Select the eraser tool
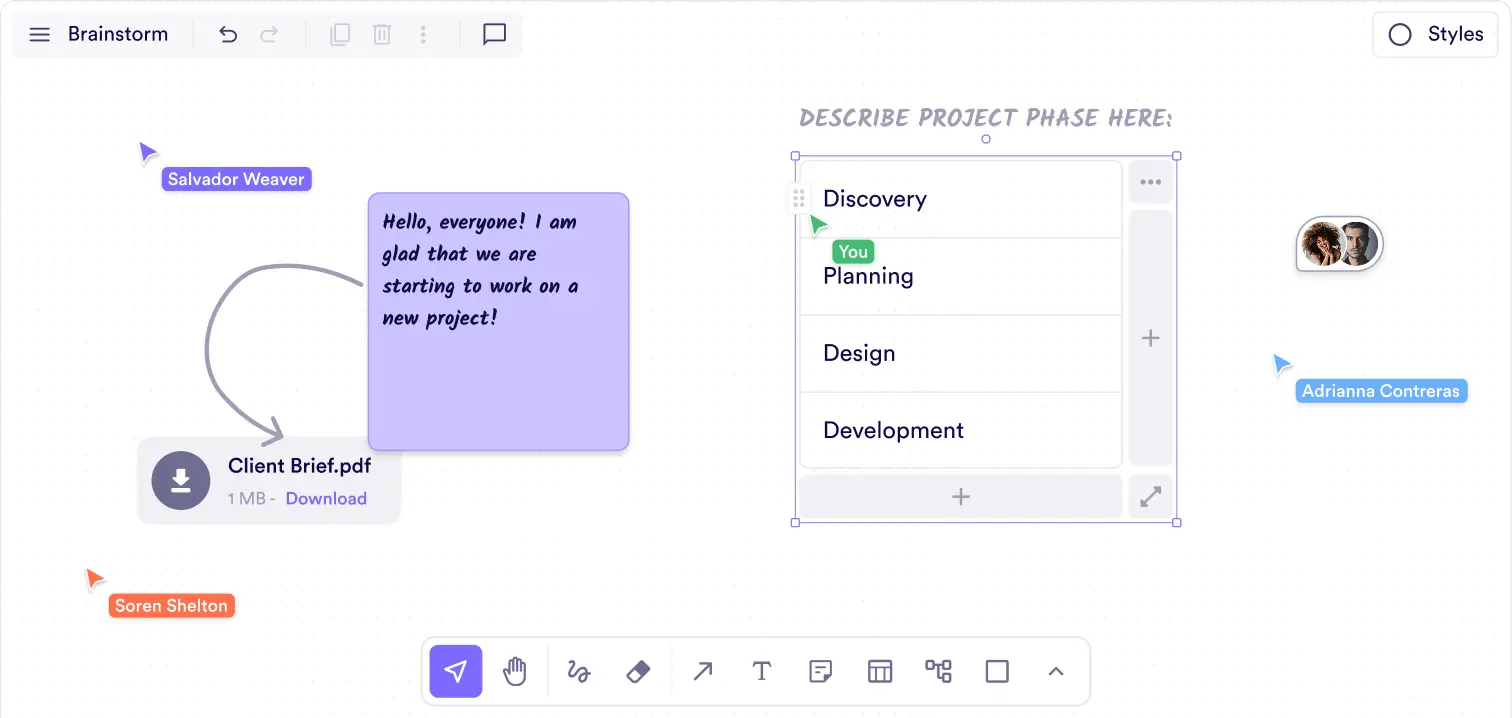 (x=638, y=671)
